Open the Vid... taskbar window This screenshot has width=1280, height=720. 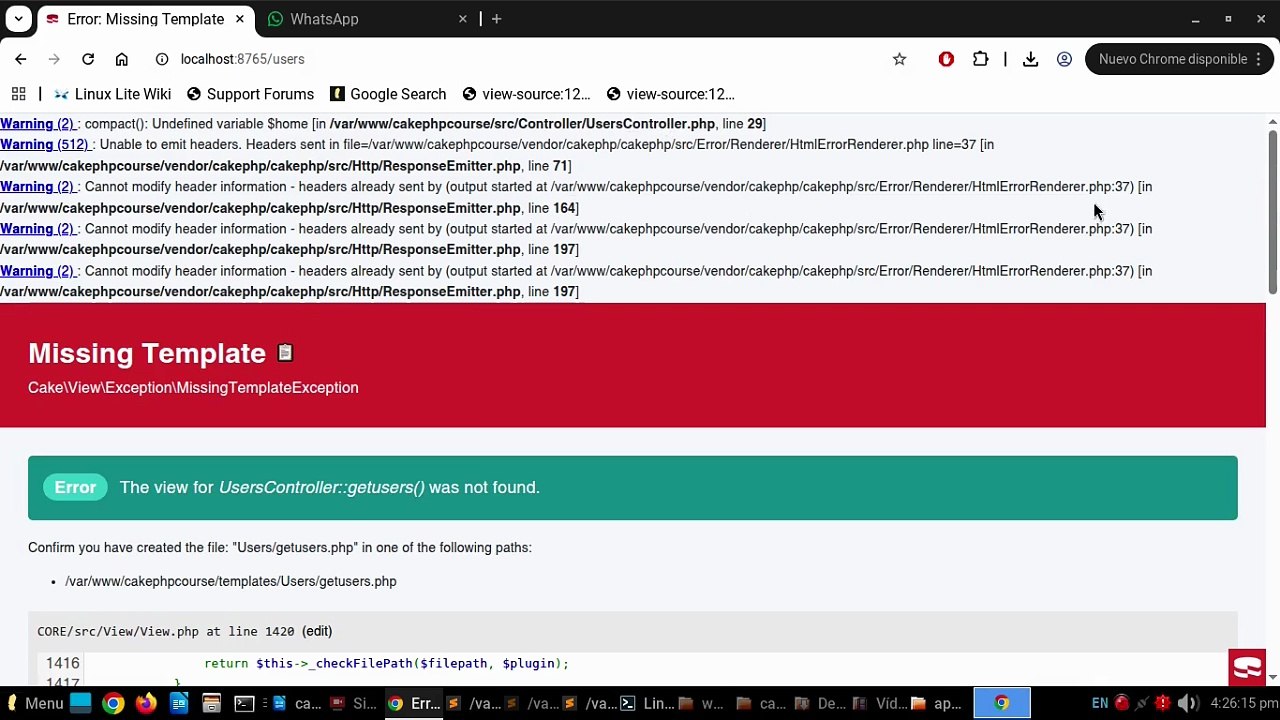(879, 703)
